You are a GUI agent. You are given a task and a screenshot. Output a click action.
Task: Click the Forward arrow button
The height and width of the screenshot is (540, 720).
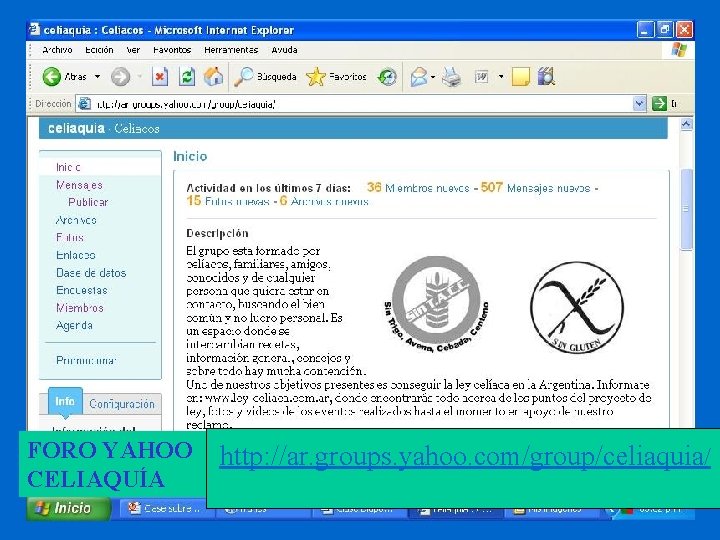120,77
